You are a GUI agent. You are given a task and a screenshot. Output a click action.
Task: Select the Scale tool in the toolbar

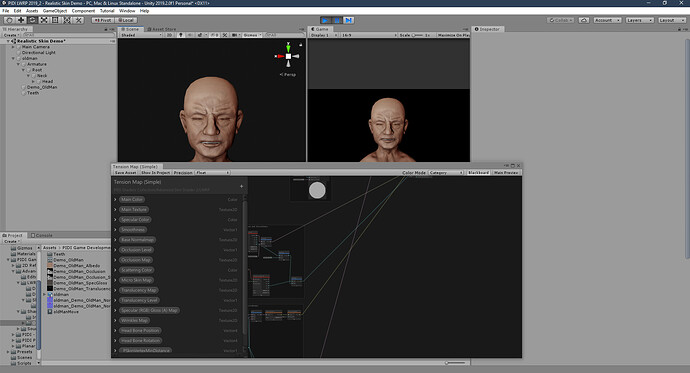coord(44,20)
